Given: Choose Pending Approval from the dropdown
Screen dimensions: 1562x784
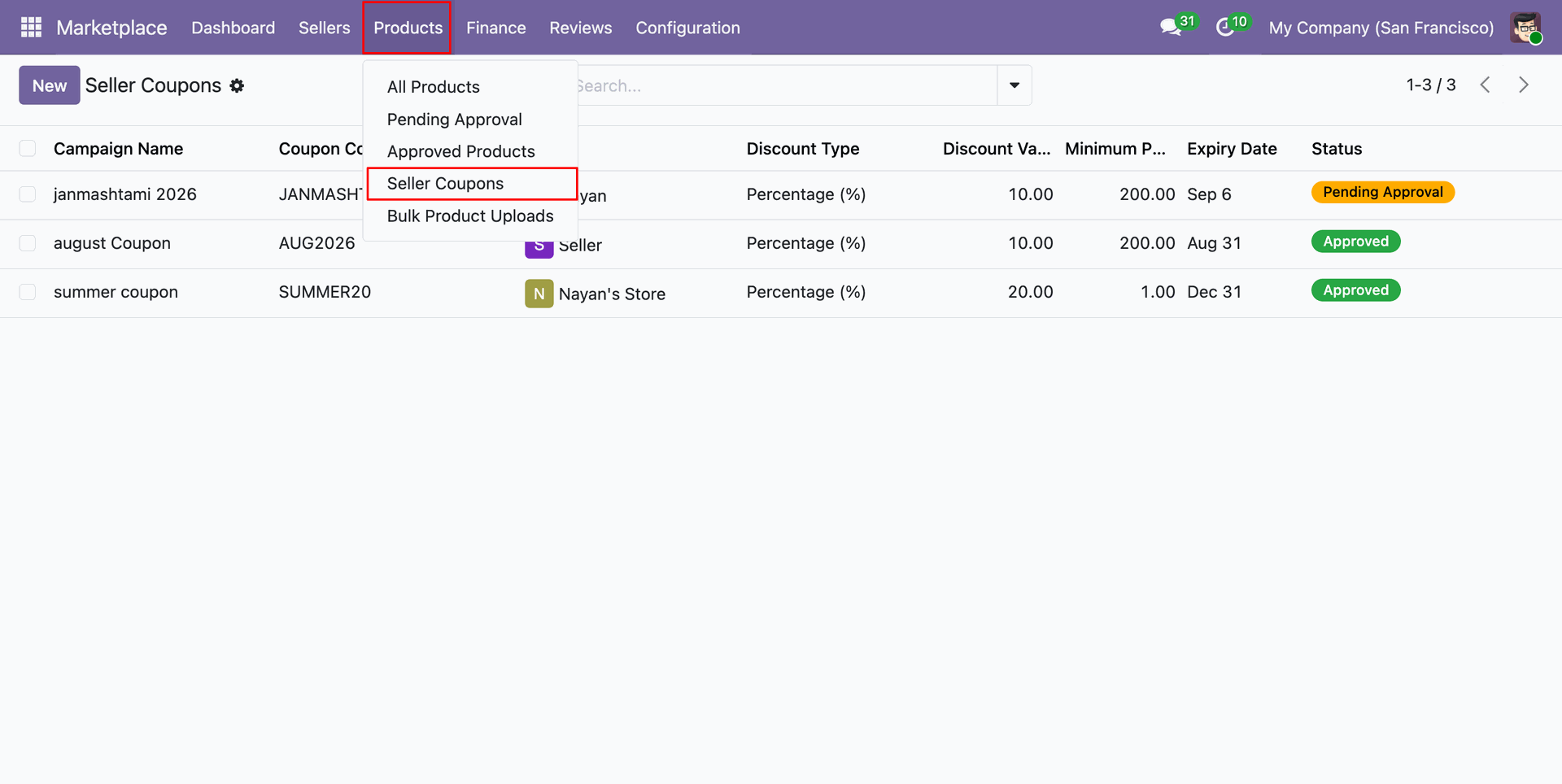Looking at the screenshot, I should (471, 120).
